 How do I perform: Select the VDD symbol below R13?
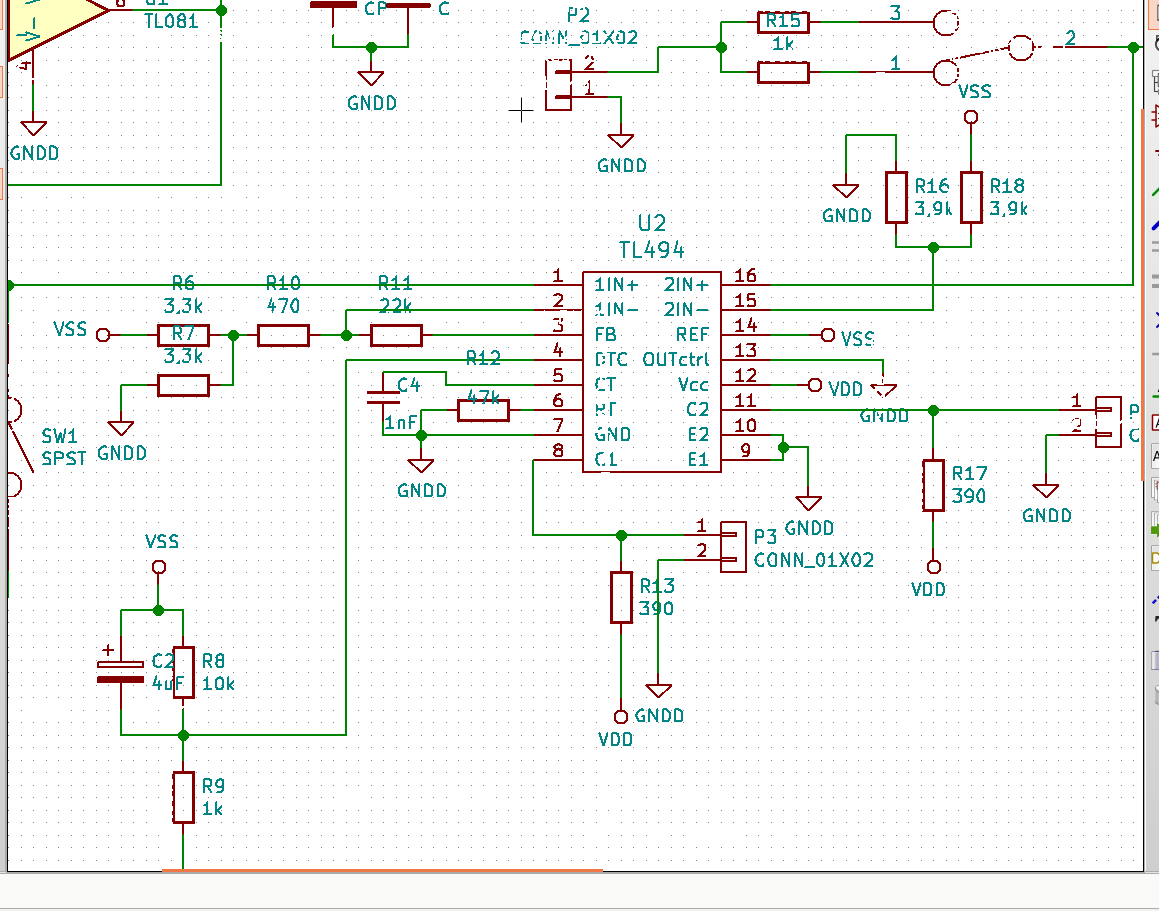[621, 717]
